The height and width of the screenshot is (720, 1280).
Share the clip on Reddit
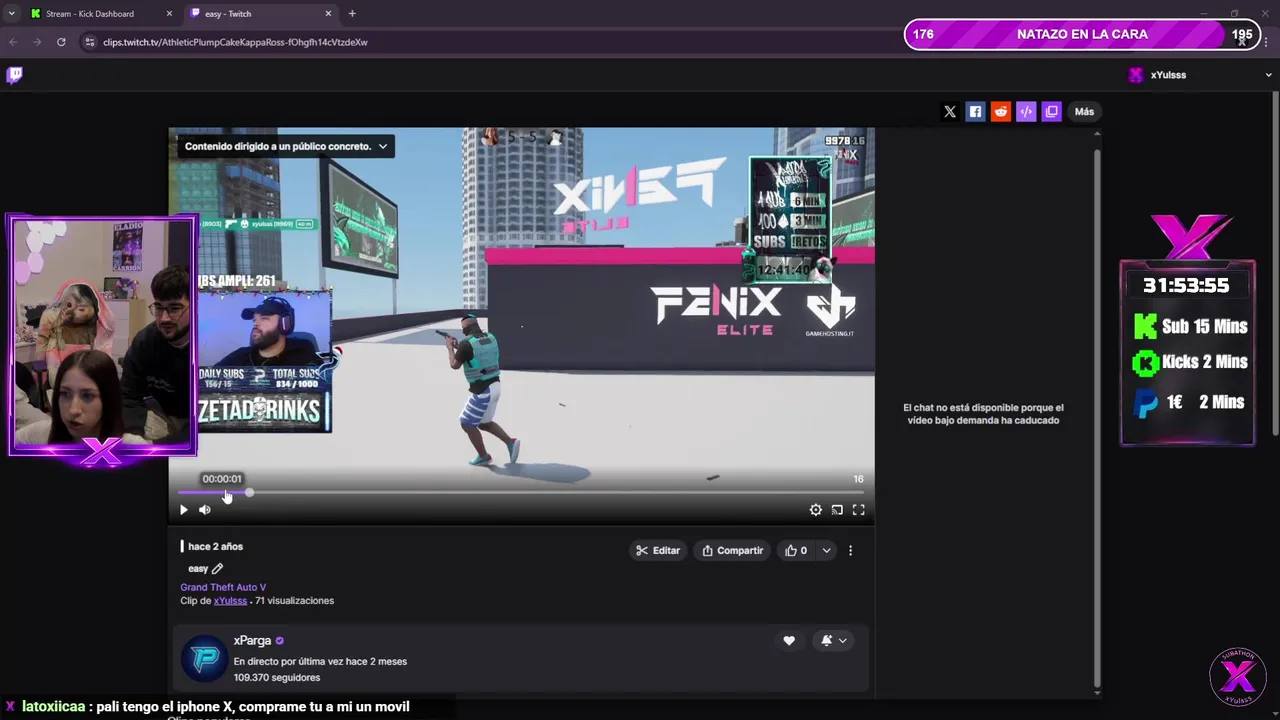coord(1000,112)
